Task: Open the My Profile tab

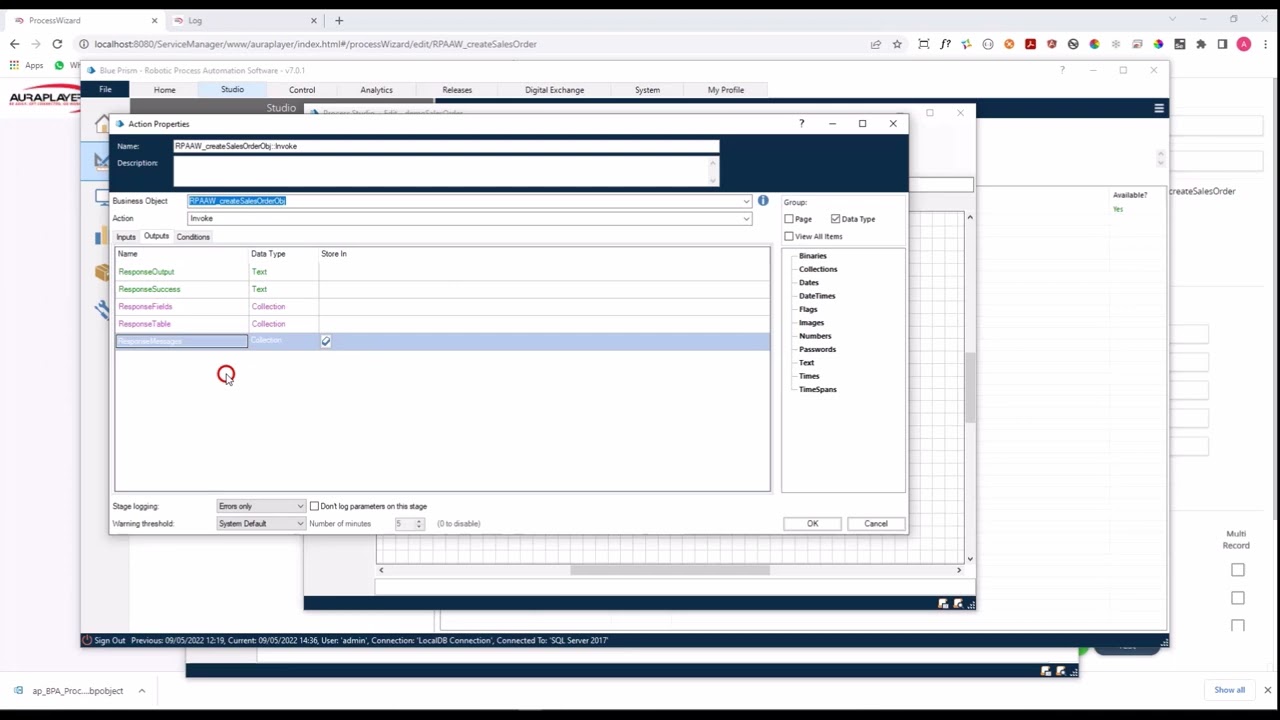Action: (726, 90)
